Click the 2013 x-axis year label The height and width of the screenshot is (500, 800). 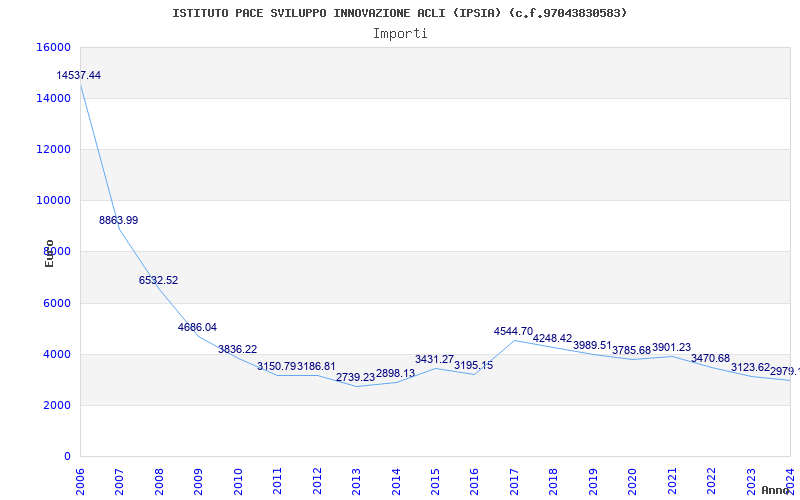356,480
